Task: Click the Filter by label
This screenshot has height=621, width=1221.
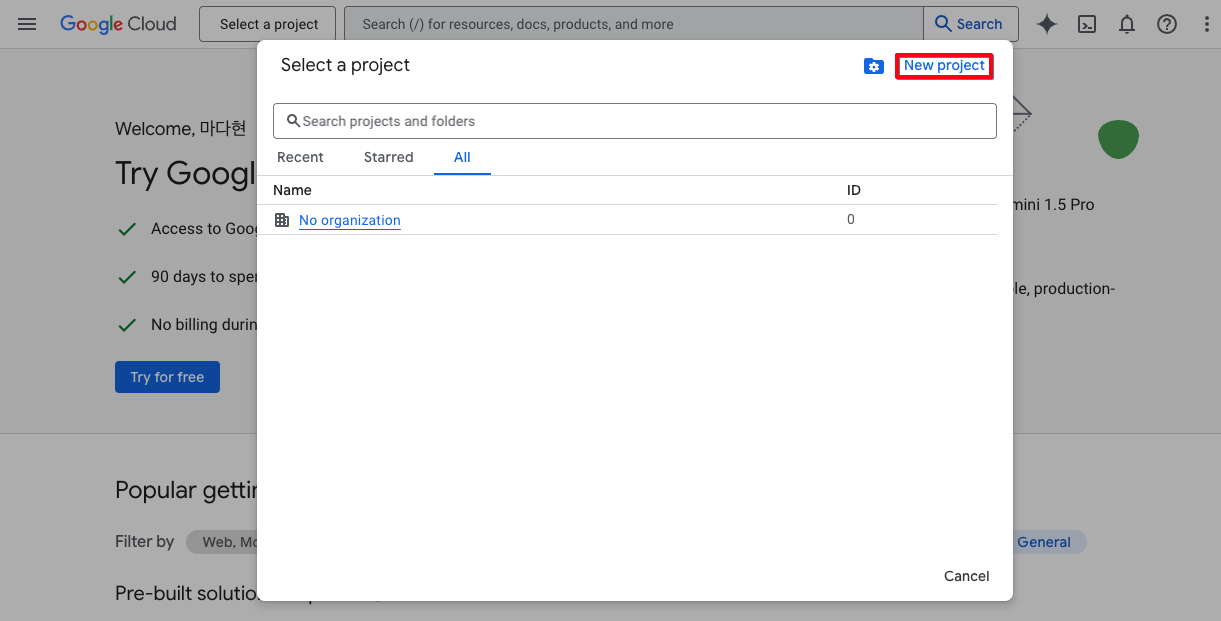Action: coord(144,542)
